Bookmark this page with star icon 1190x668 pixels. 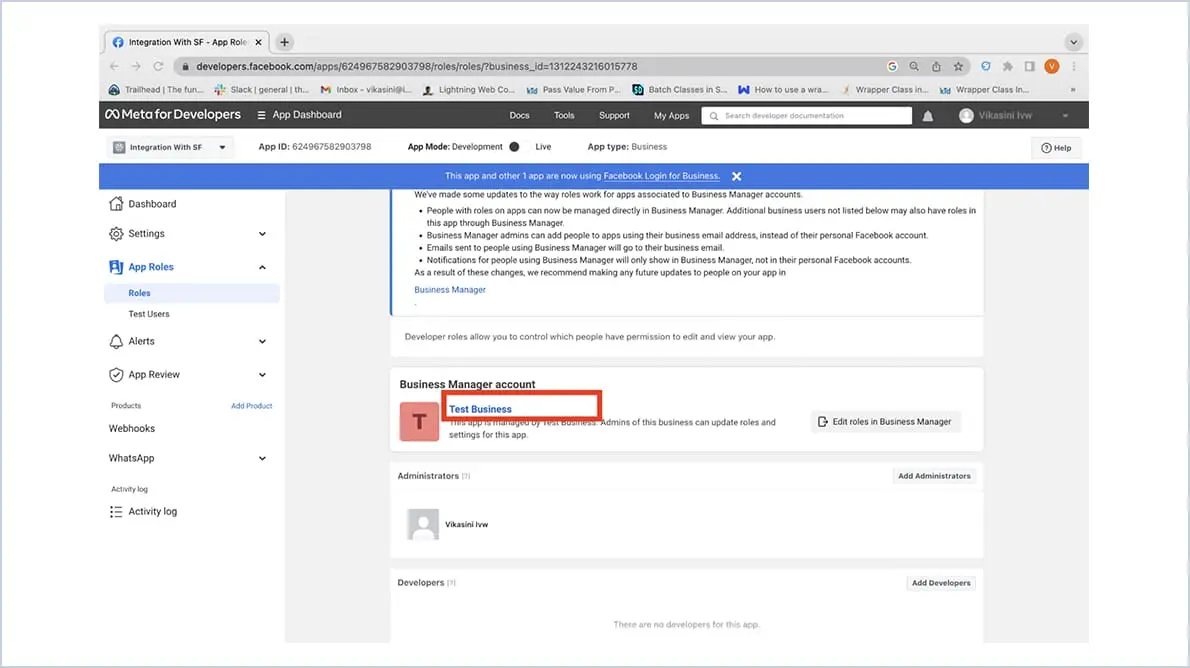[x=959, y=67]
